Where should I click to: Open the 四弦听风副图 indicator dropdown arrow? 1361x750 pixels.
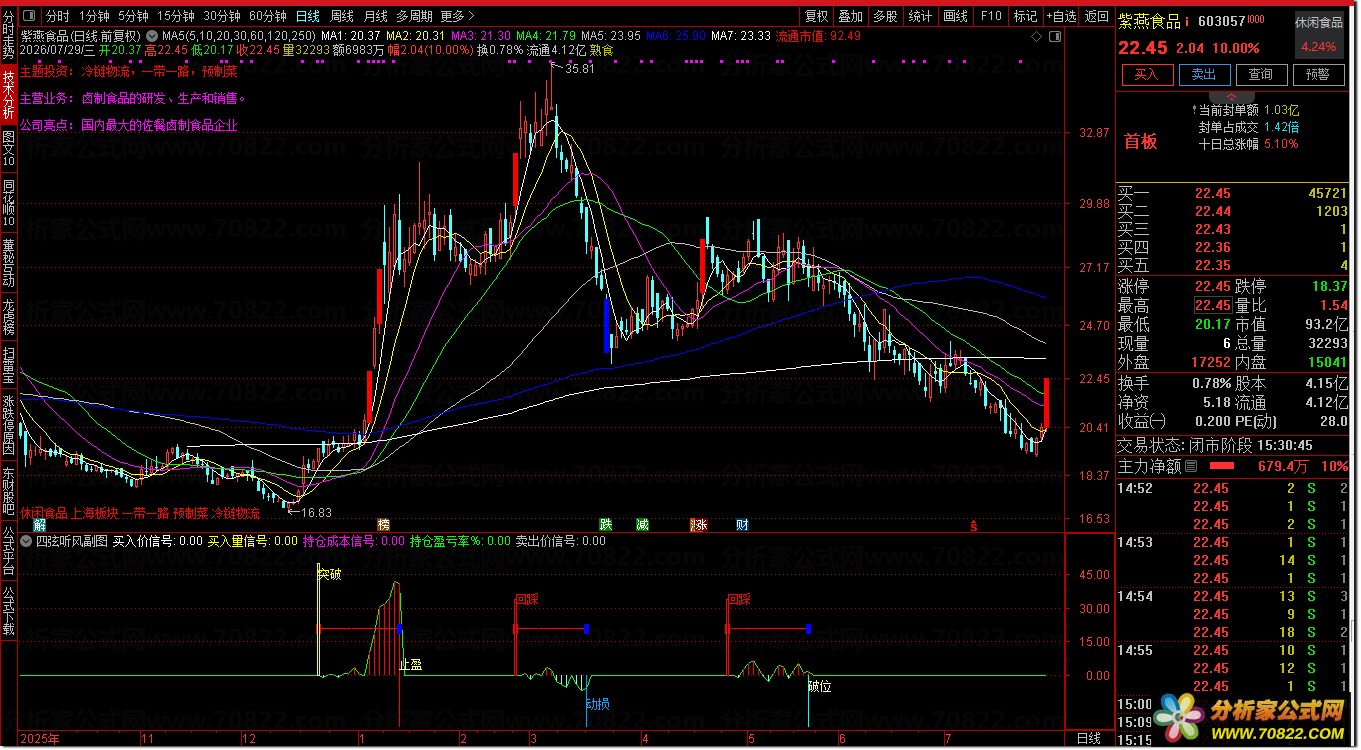[x=25, y=541]
